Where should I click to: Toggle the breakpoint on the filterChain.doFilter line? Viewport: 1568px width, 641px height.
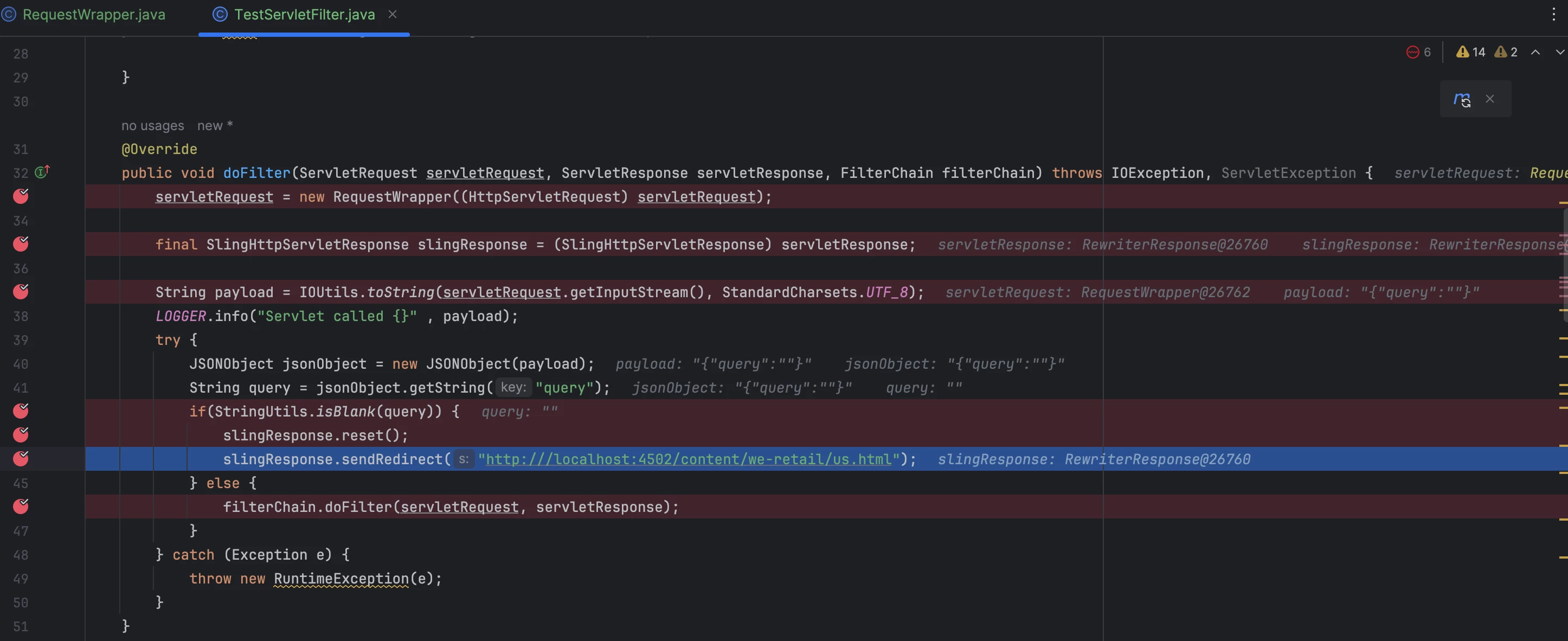[21, 507]
